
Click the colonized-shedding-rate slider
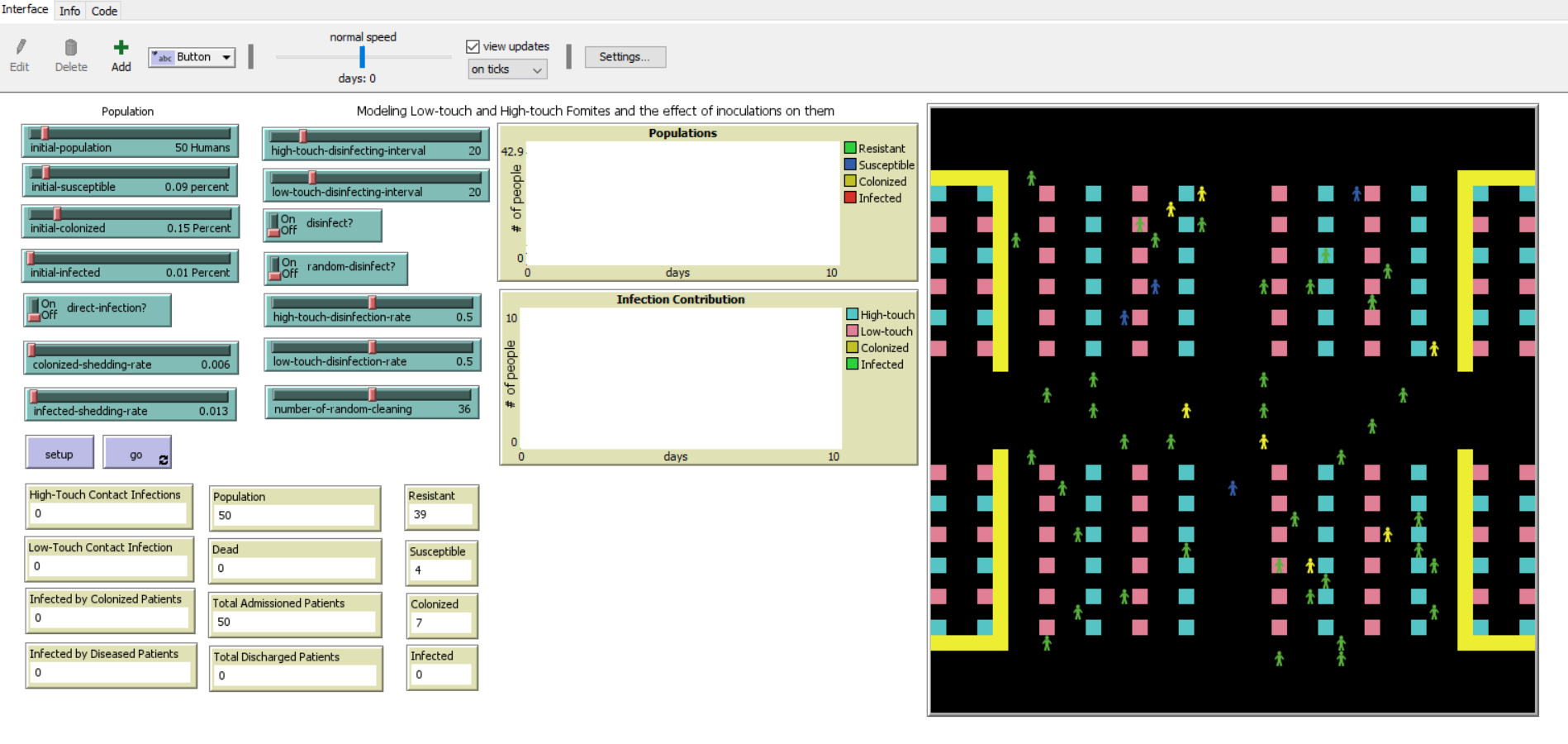pyautogui.click(x=131, y=357)
